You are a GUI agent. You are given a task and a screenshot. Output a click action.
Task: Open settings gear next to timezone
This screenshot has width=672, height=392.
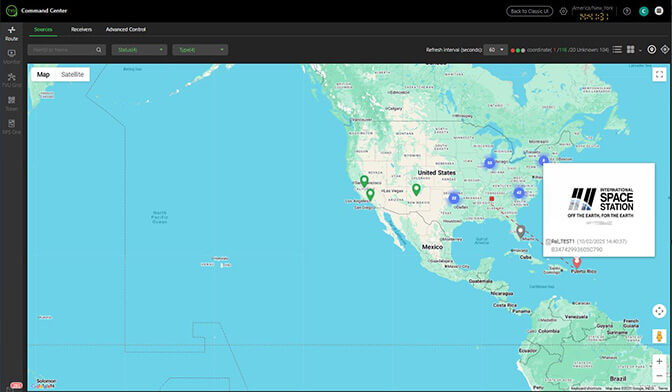tap(564, 11)
